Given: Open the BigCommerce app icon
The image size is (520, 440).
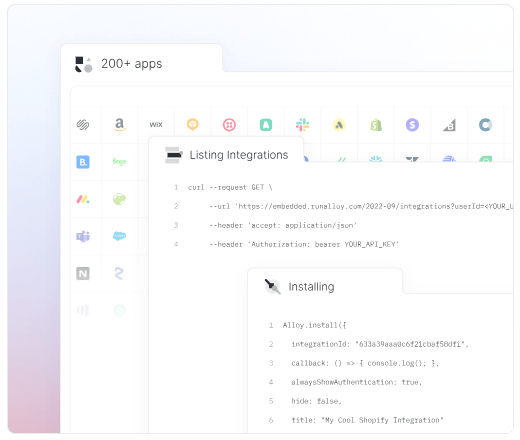Looking at the screenshot, I should (449, 125).
